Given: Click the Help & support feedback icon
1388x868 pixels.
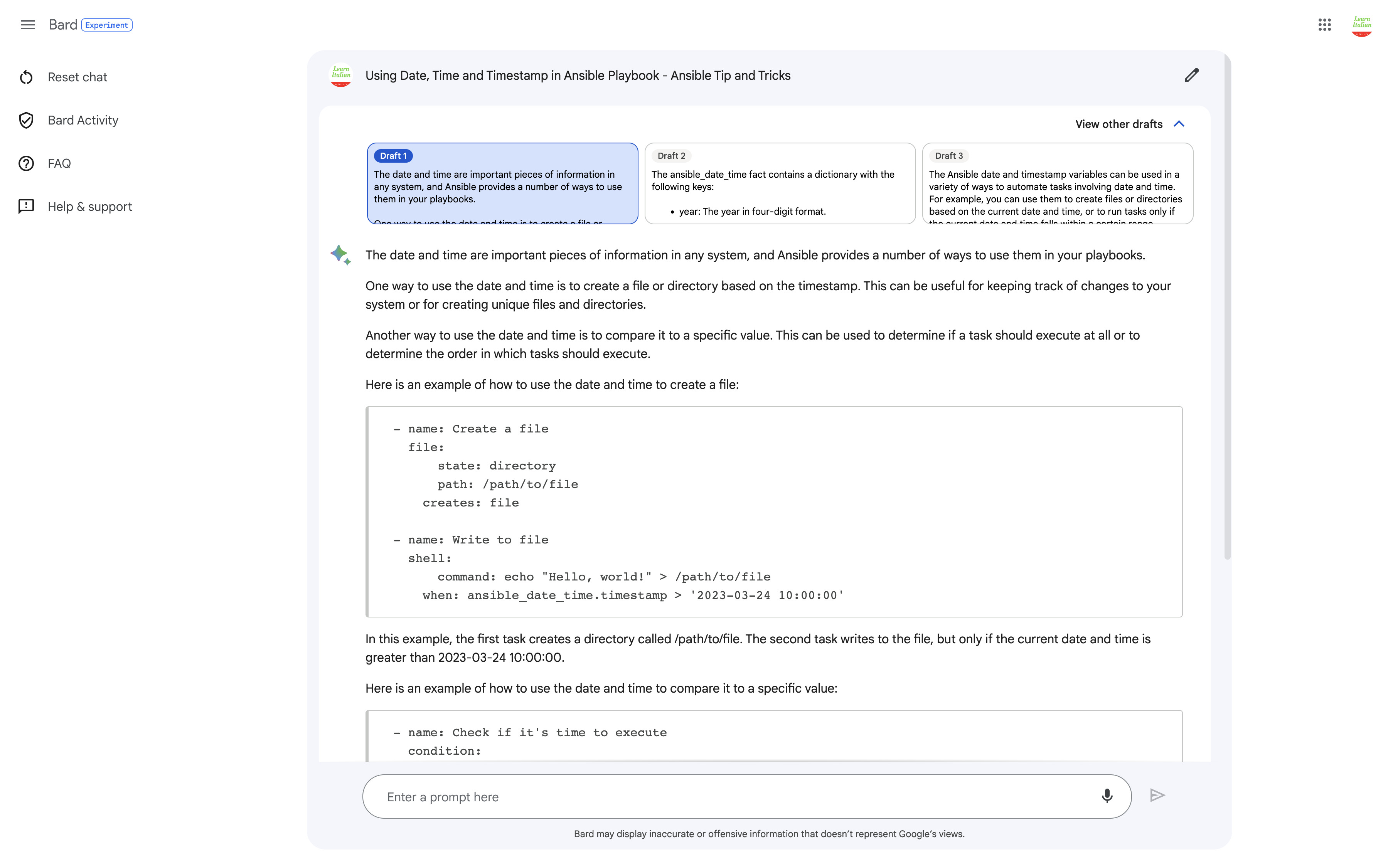Looking at the screenshot, I should [27, 207].
